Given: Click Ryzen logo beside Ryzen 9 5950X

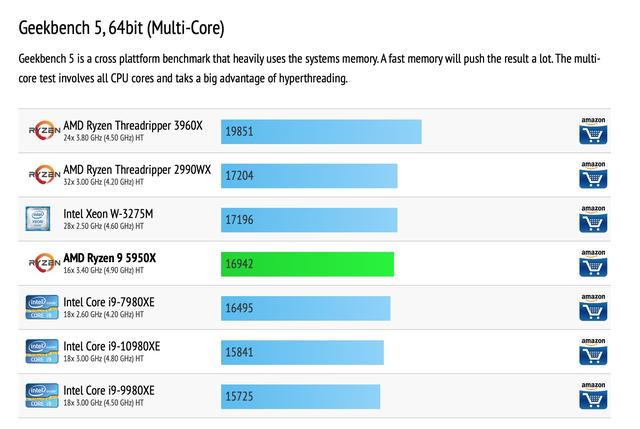Looking at the screenshot, I should 44,263.
